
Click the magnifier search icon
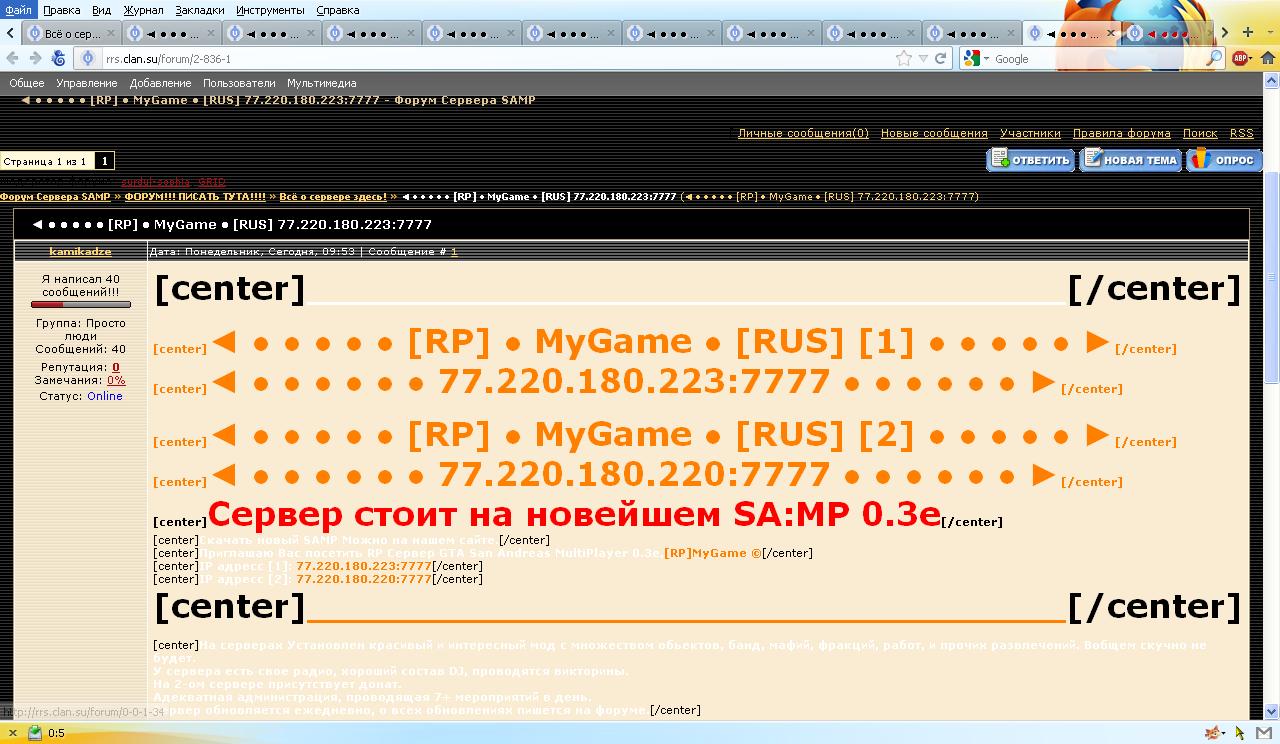coord(1214,58)
